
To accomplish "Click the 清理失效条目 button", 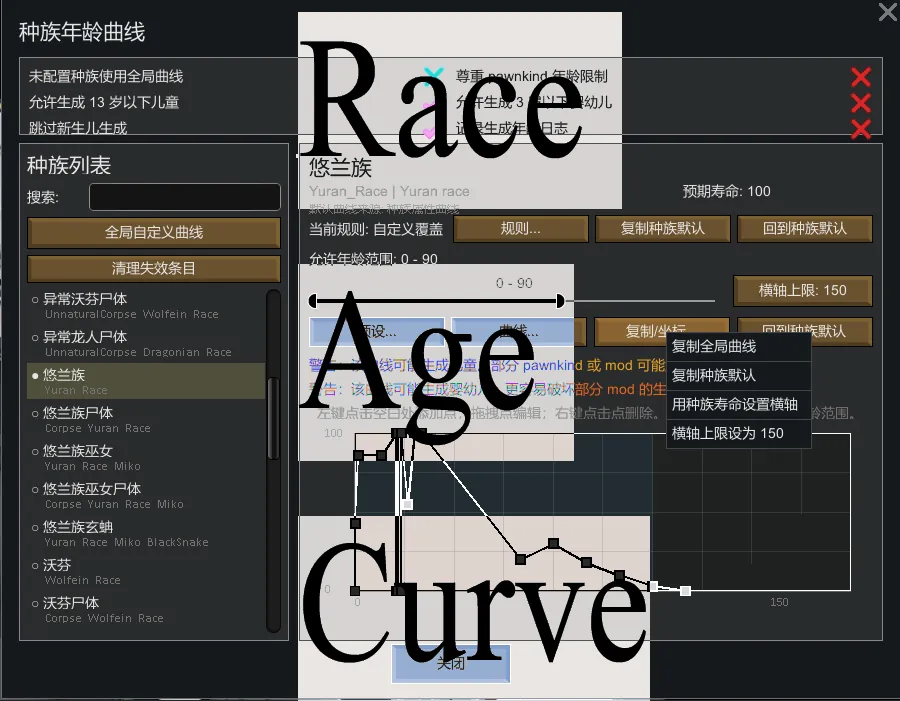I will [x=154, y=269].
